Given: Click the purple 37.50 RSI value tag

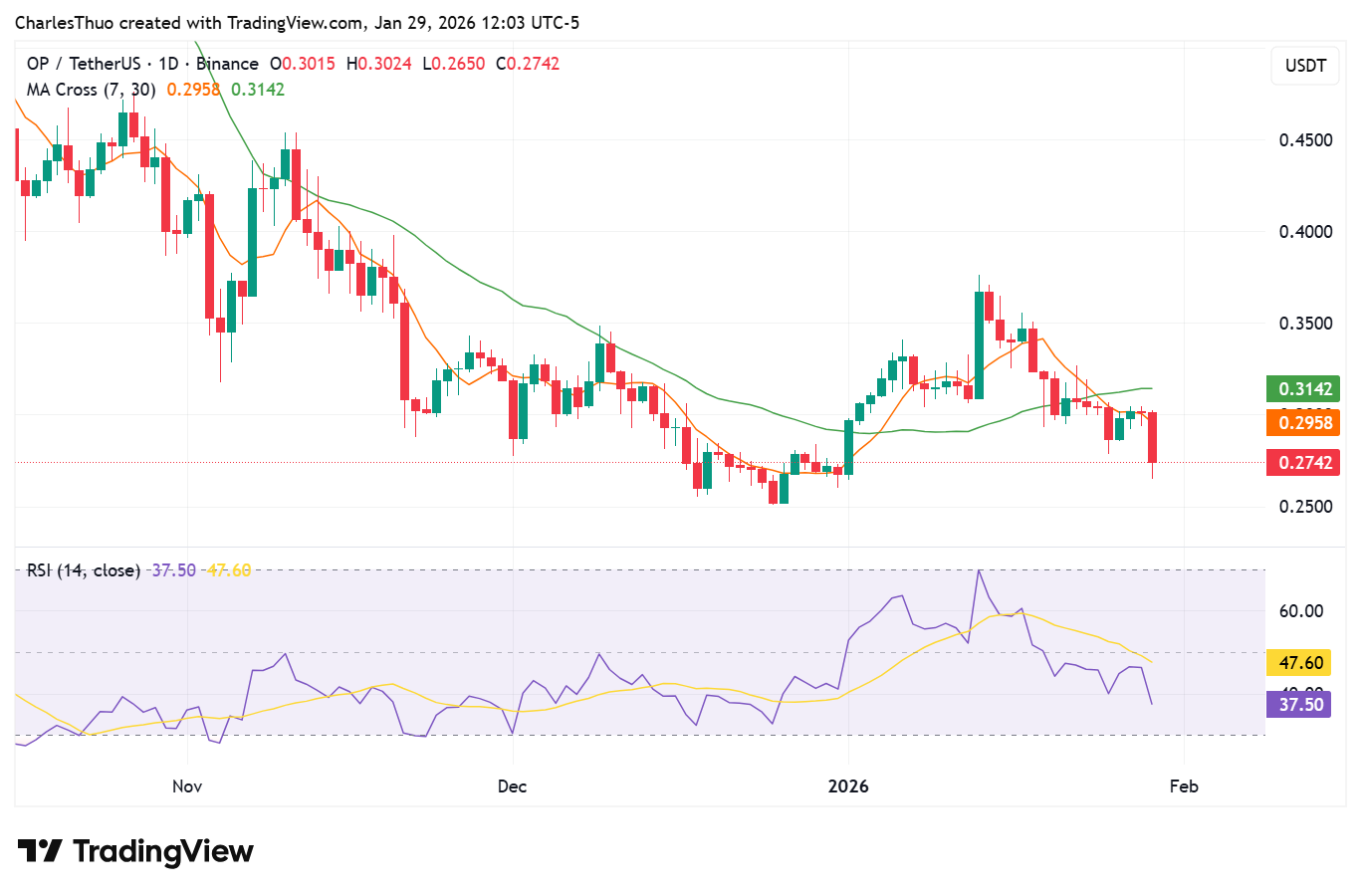Looking at the screenshot, I should 1298,704.
